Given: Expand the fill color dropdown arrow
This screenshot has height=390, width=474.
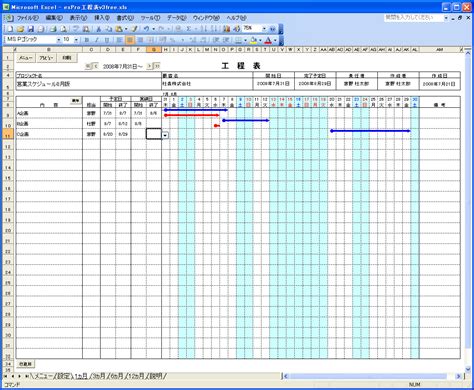Looking at the screenshot, I should pos(260,40).
